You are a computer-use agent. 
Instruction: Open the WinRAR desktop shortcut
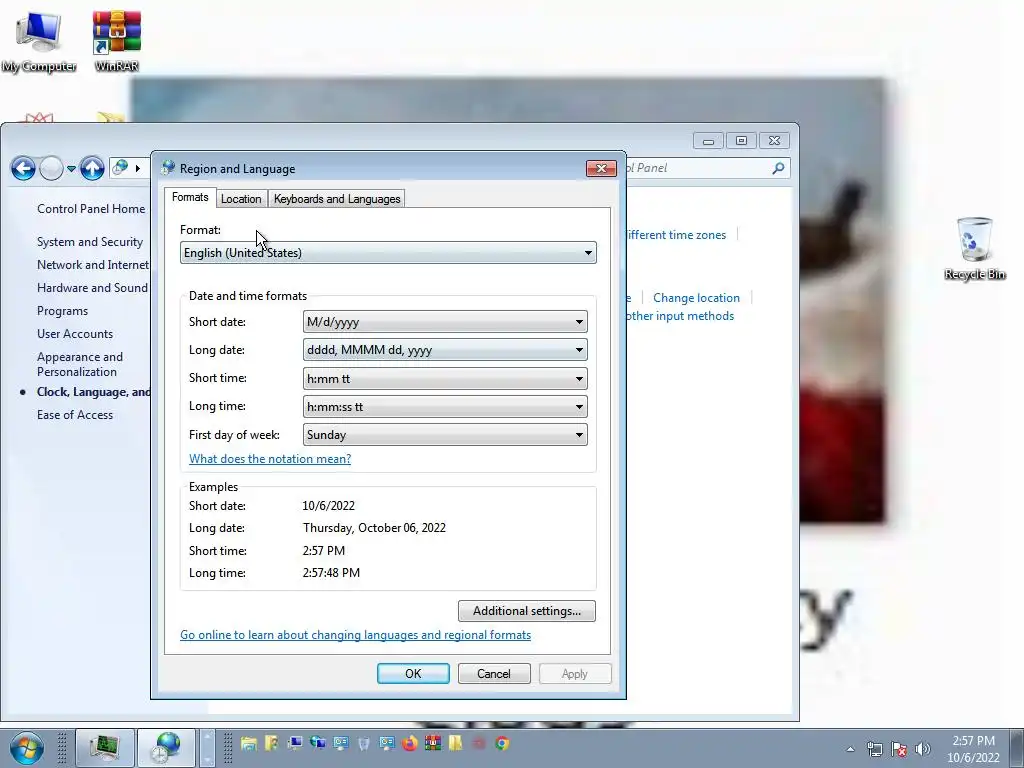tap(116, 42)
